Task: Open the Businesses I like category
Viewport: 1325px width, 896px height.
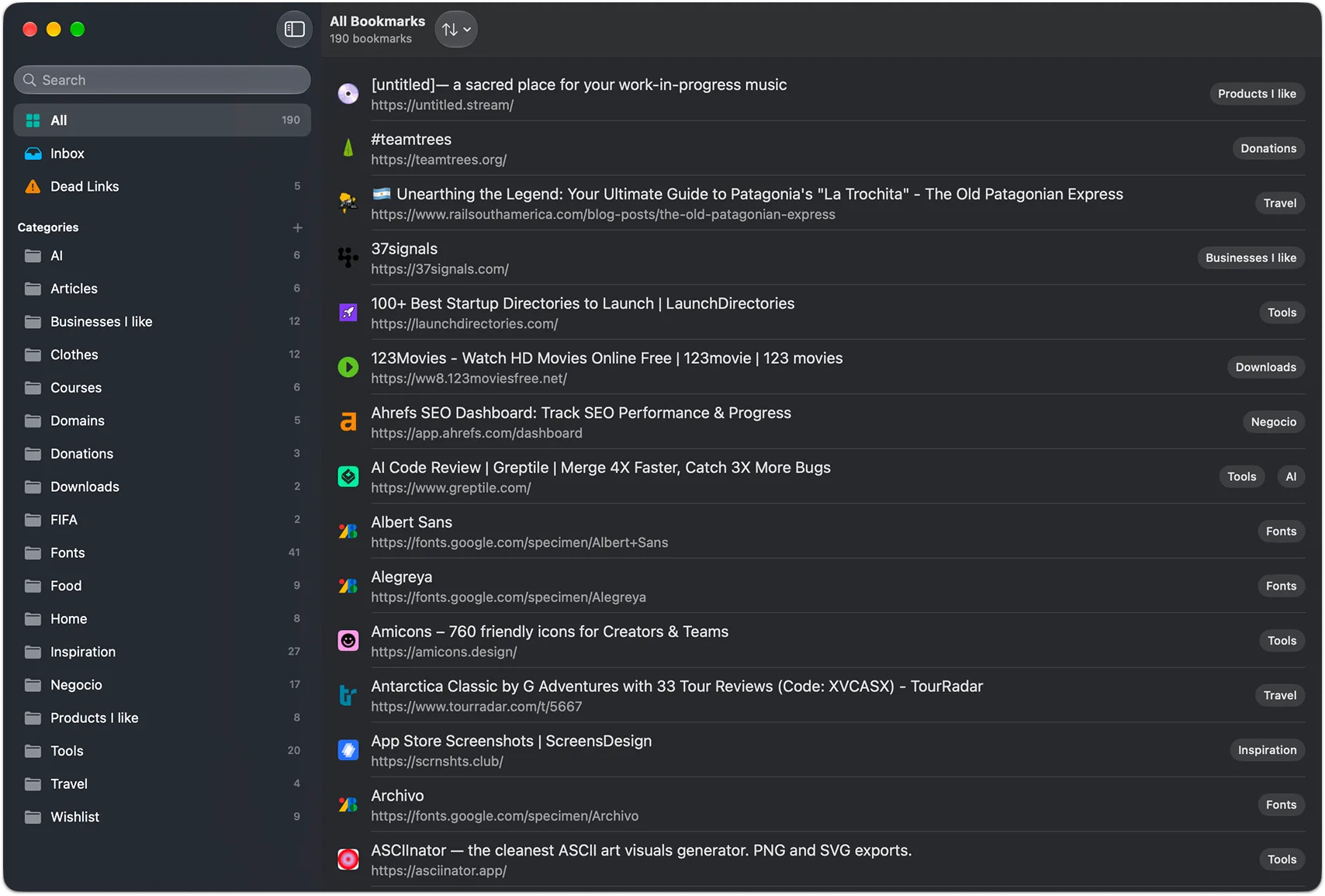Action: click(x=162, y=322)
